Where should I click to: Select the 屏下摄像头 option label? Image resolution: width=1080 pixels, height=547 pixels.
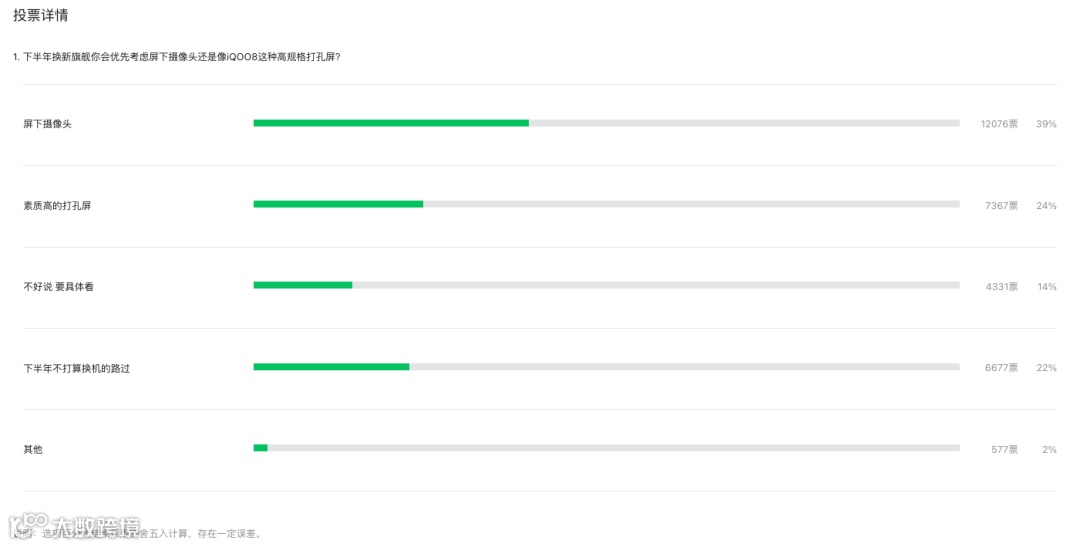coord(47,124)
